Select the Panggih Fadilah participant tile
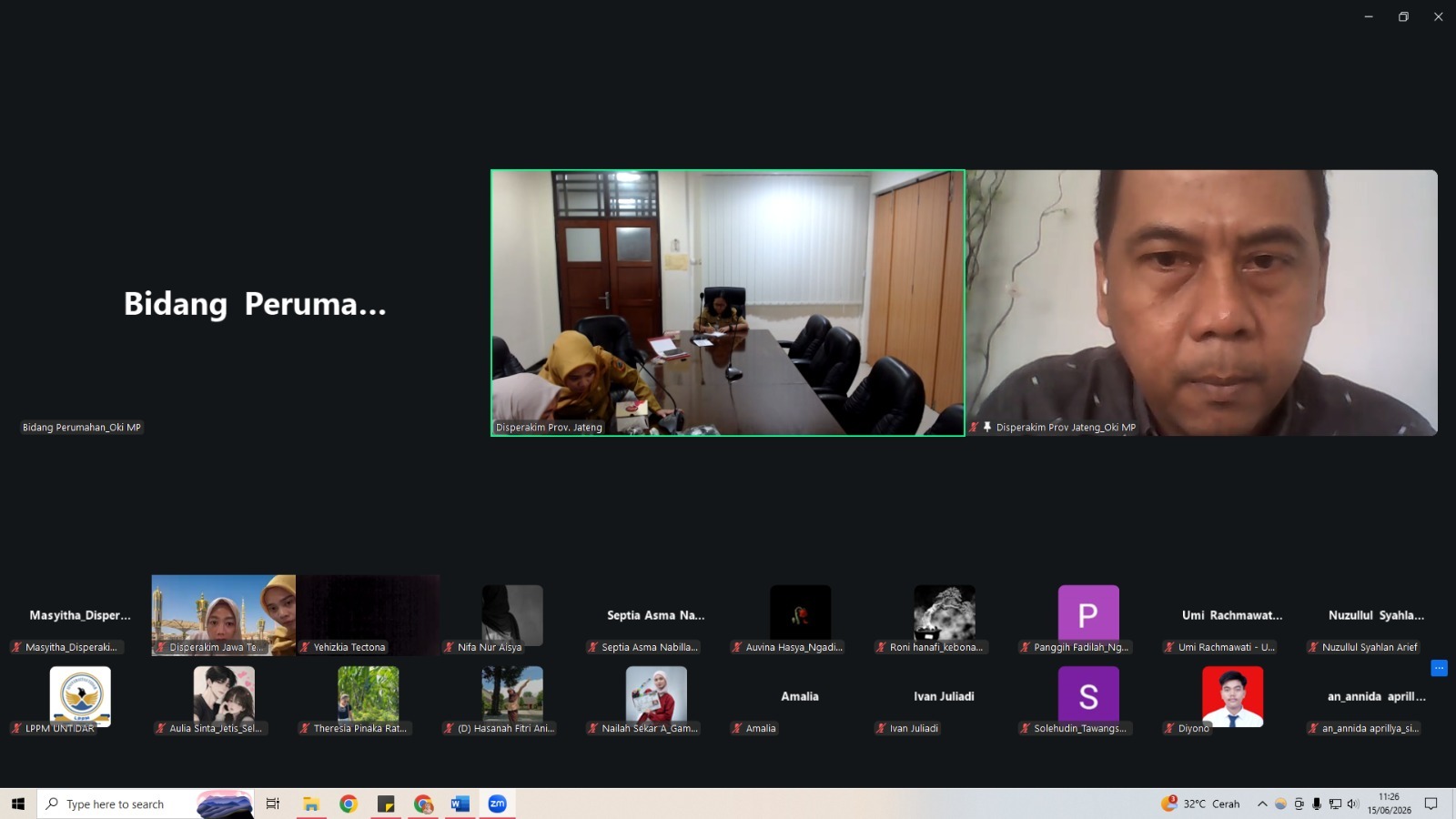 pyautogui.click(x=1088, y=616)
